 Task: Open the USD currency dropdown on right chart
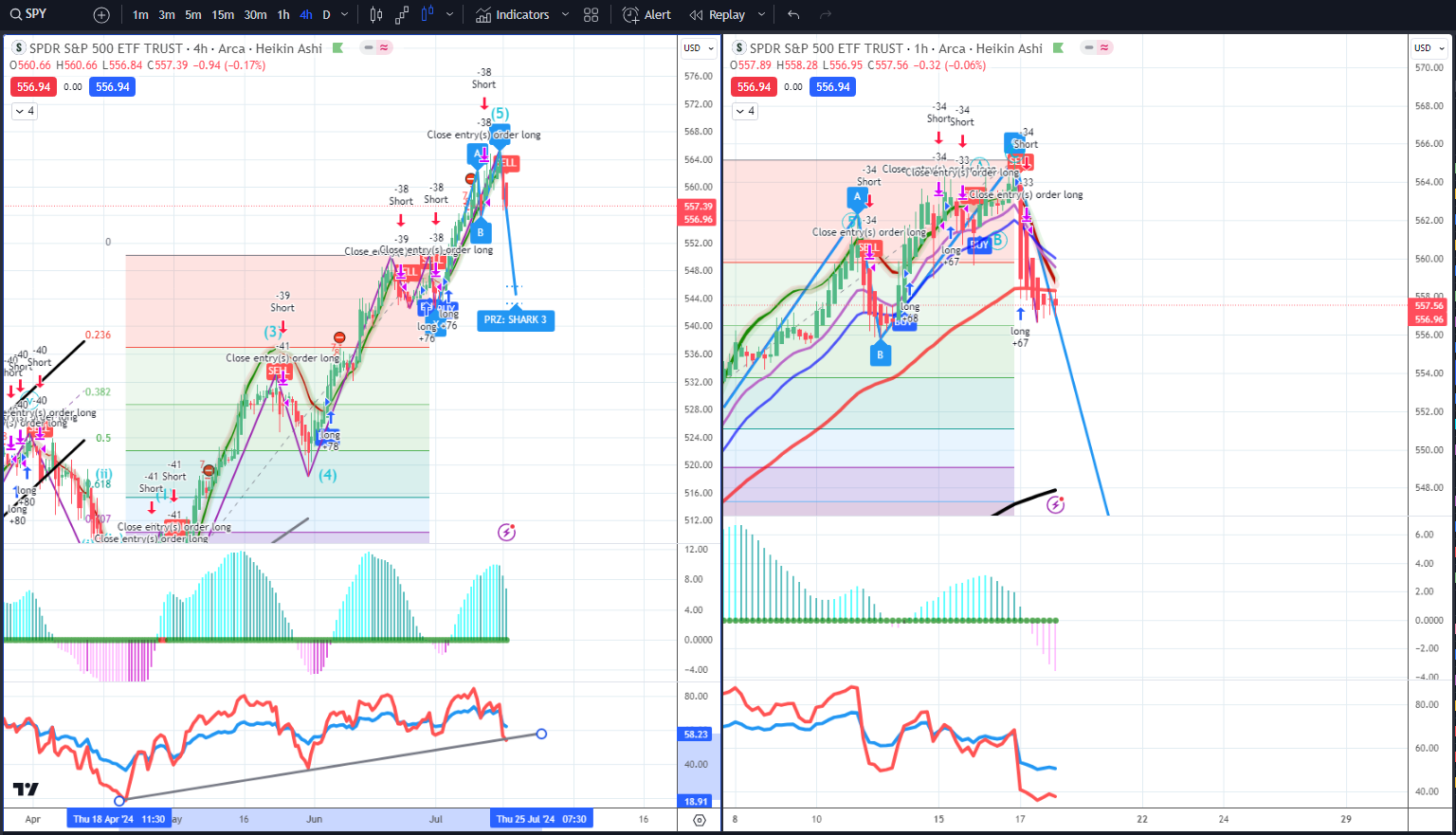[x=1430, y=47]
